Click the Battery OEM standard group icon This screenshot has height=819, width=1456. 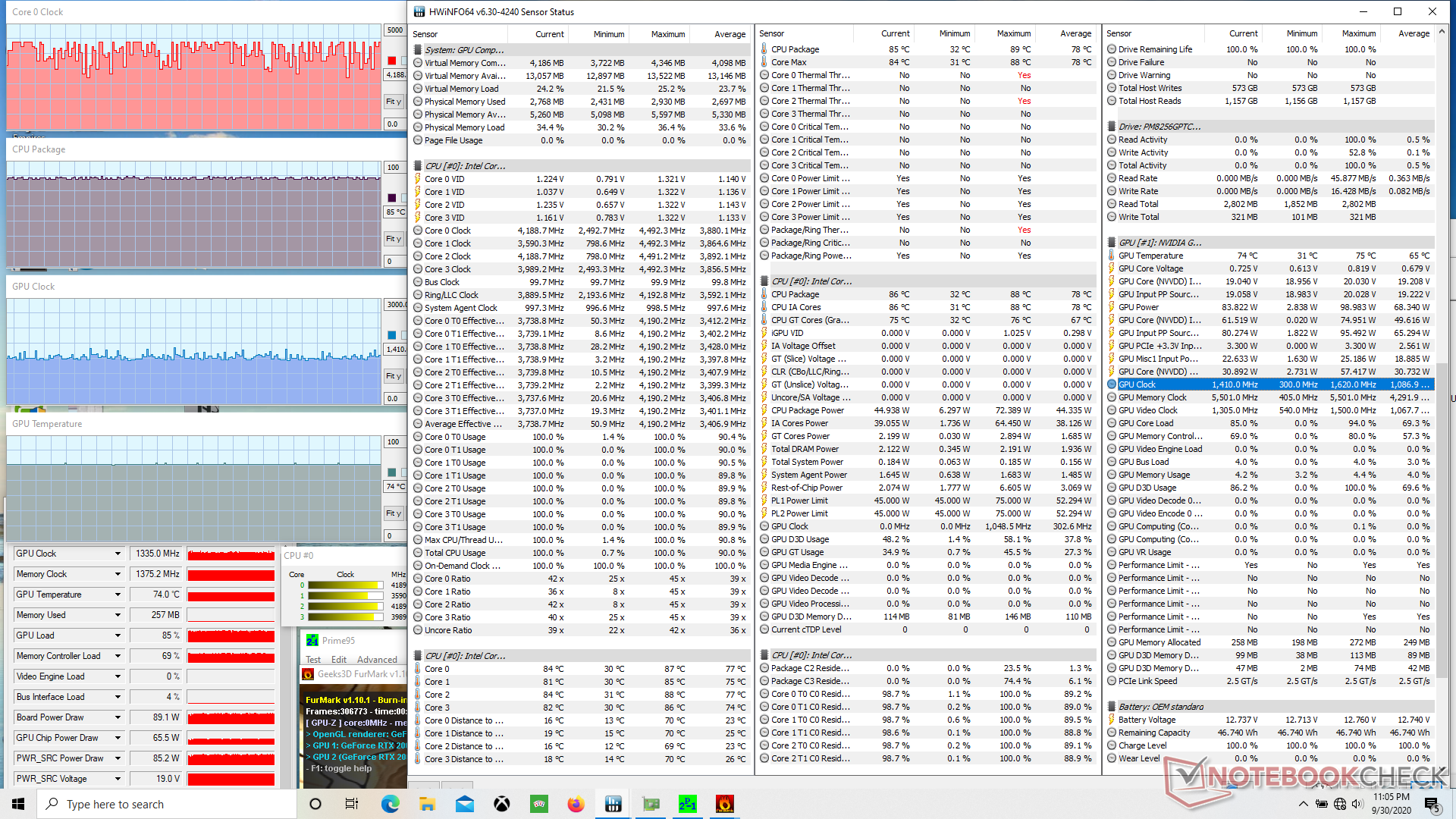(x=1112, y=707)
